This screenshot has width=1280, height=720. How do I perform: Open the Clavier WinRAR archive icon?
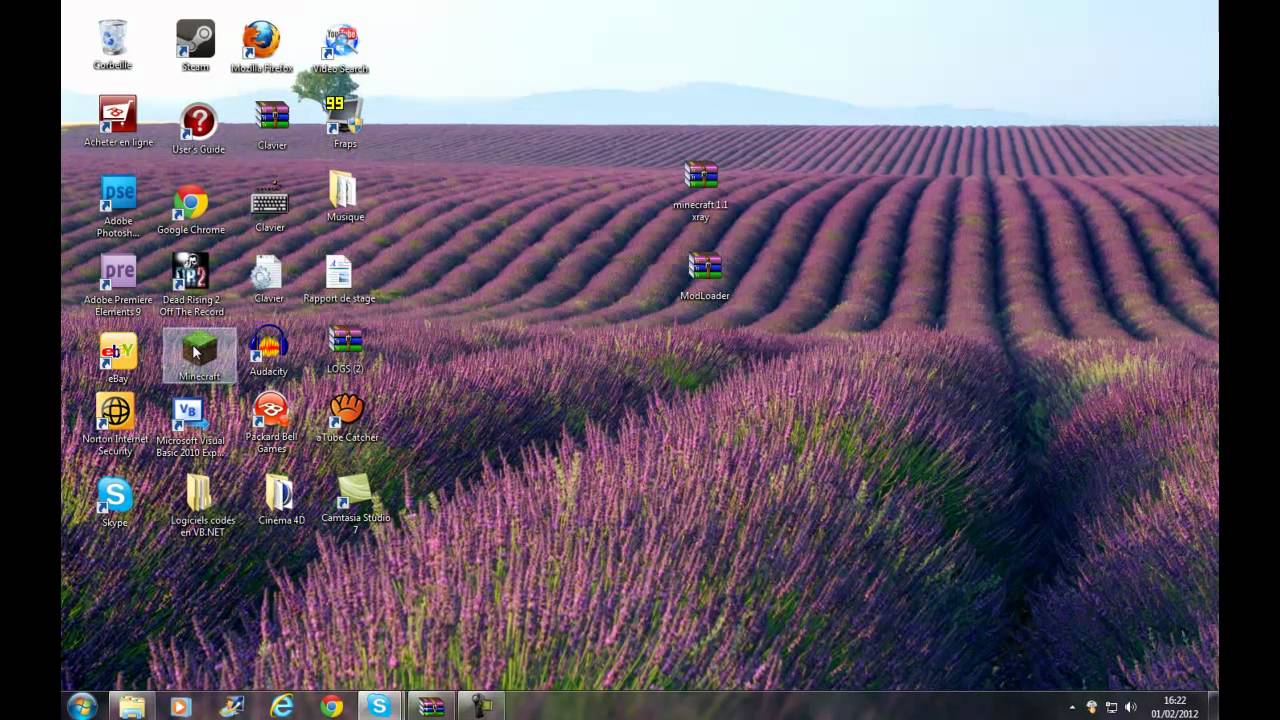272,126
